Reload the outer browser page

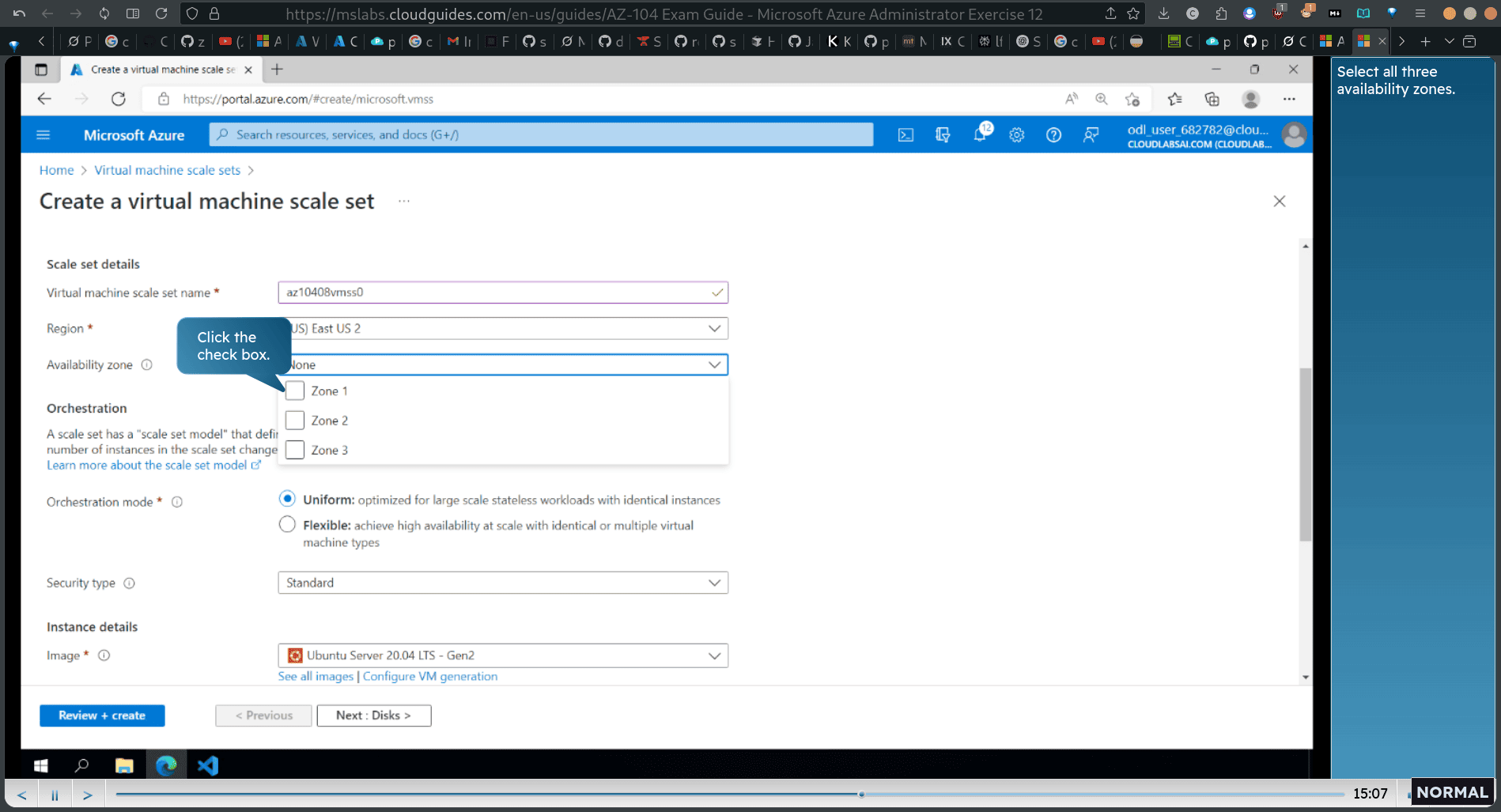pyautogui.click(x=161, y=13)
